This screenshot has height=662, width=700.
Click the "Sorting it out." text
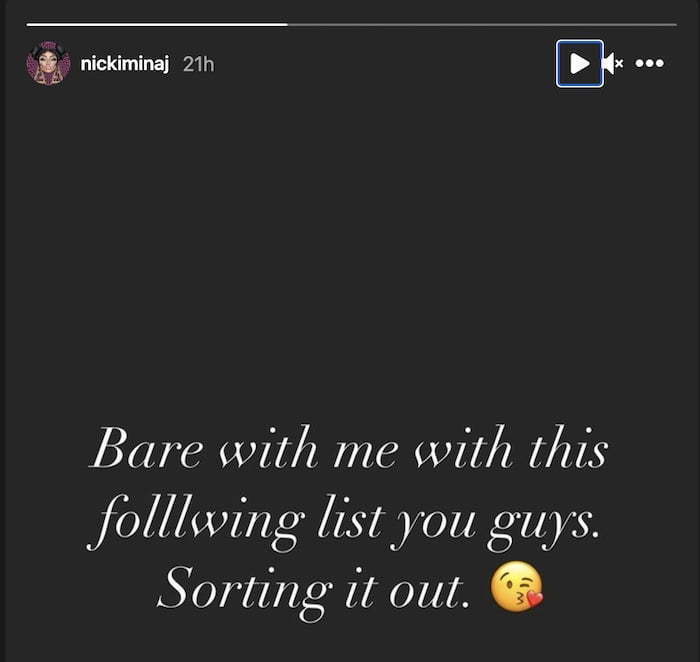[314, 590]
